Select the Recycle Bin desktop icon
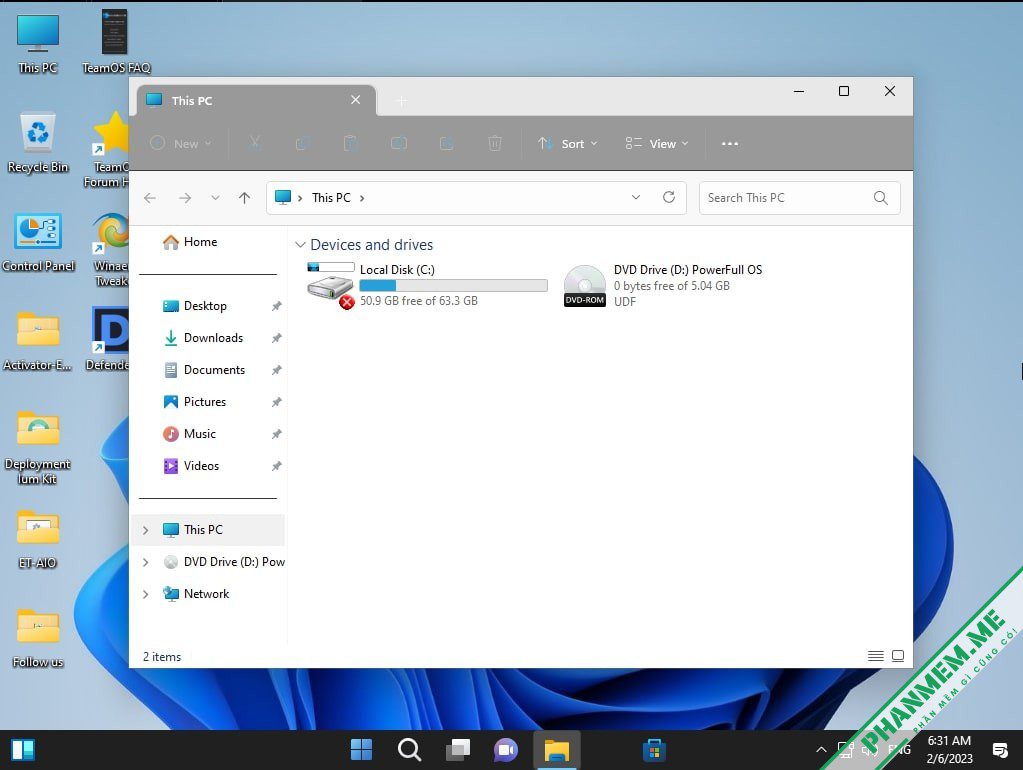1023x770 pixels. [x=38, y=144]
